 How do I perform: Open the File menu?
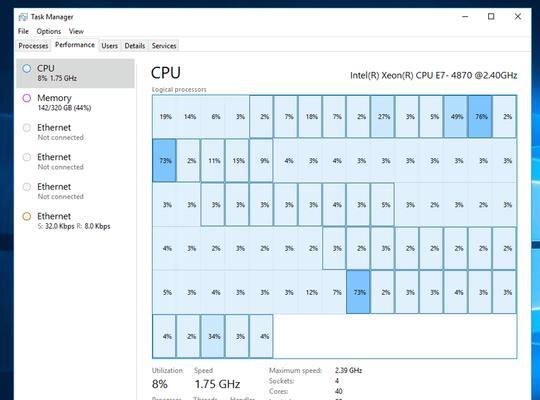23,31
